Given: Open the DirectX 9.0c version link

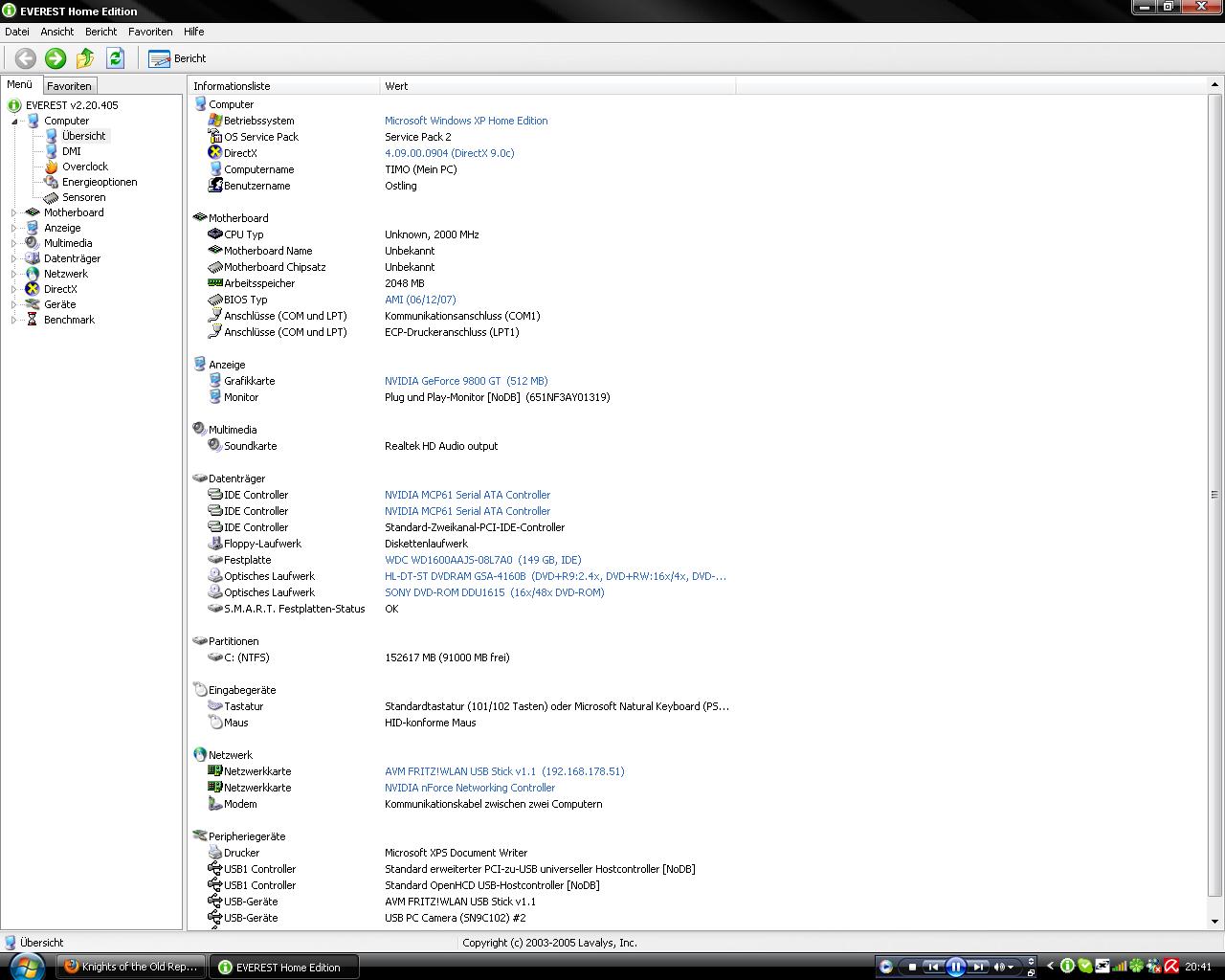Looking at the screenshot, I should 449,153.
